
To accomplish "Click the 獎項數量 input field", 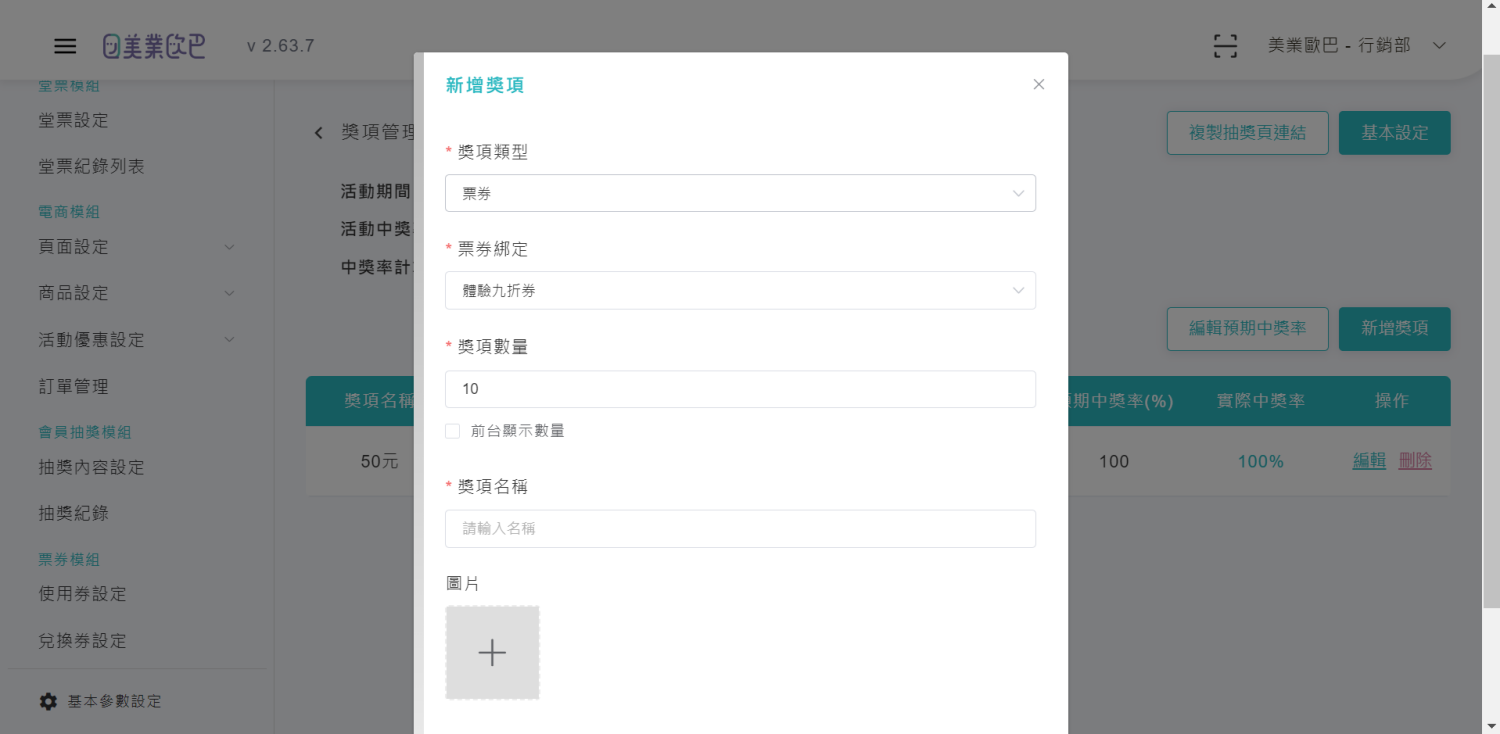I will [x=740, y=389].
